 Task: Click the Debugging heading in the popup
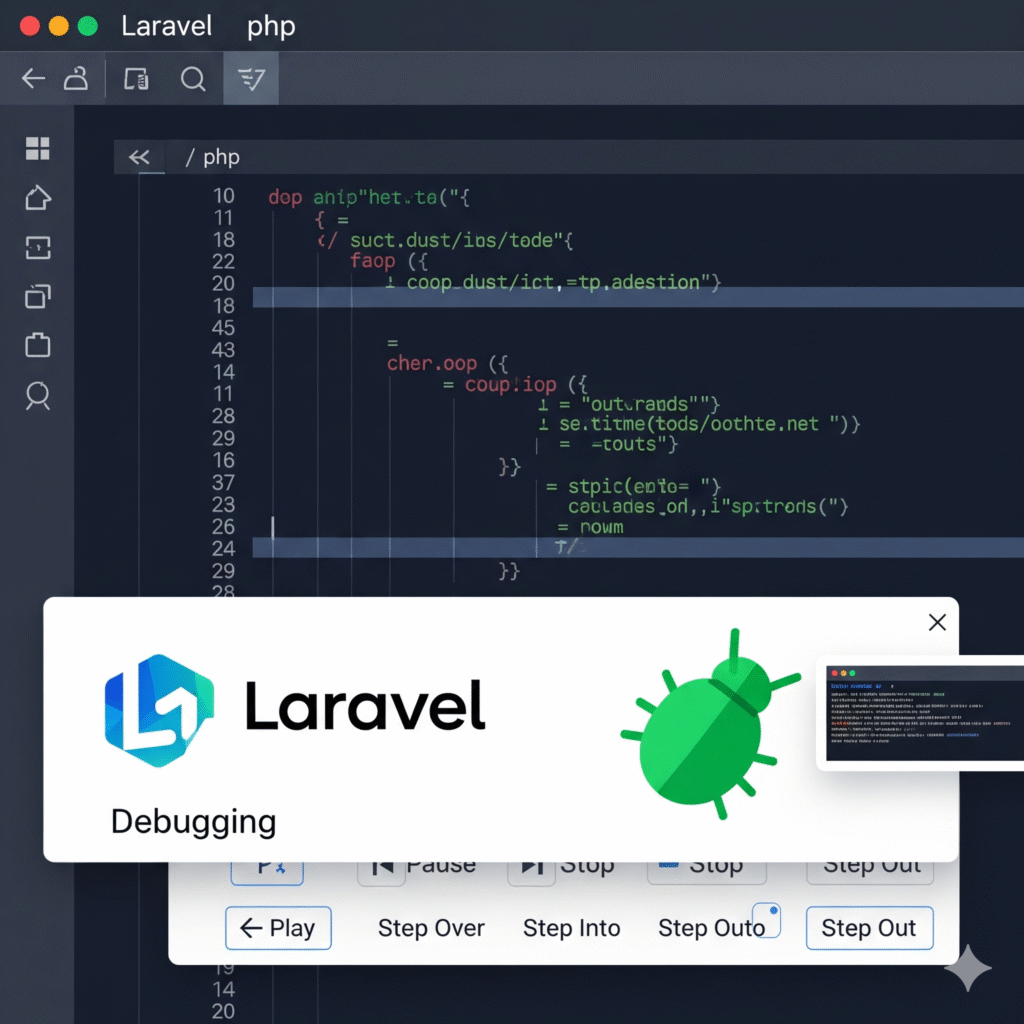(x=193, y=822)
